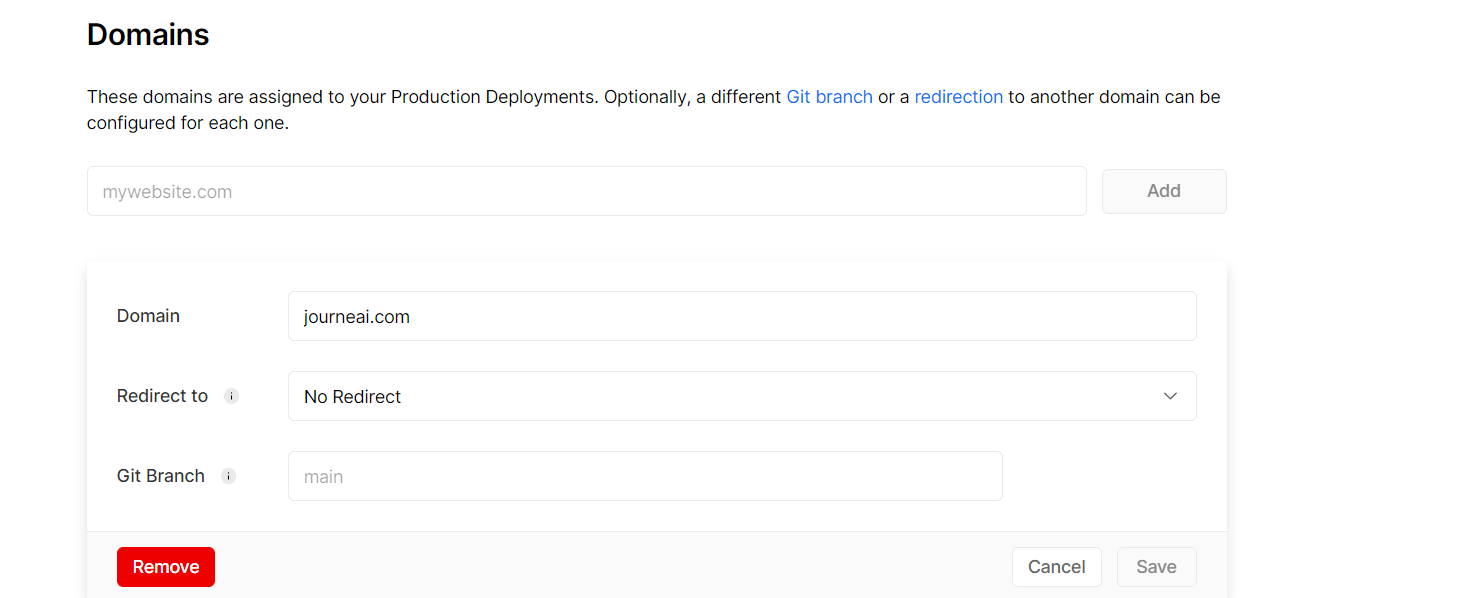Cancel the domain configuration changes

pyautogui.click(x=1056, y=566)
